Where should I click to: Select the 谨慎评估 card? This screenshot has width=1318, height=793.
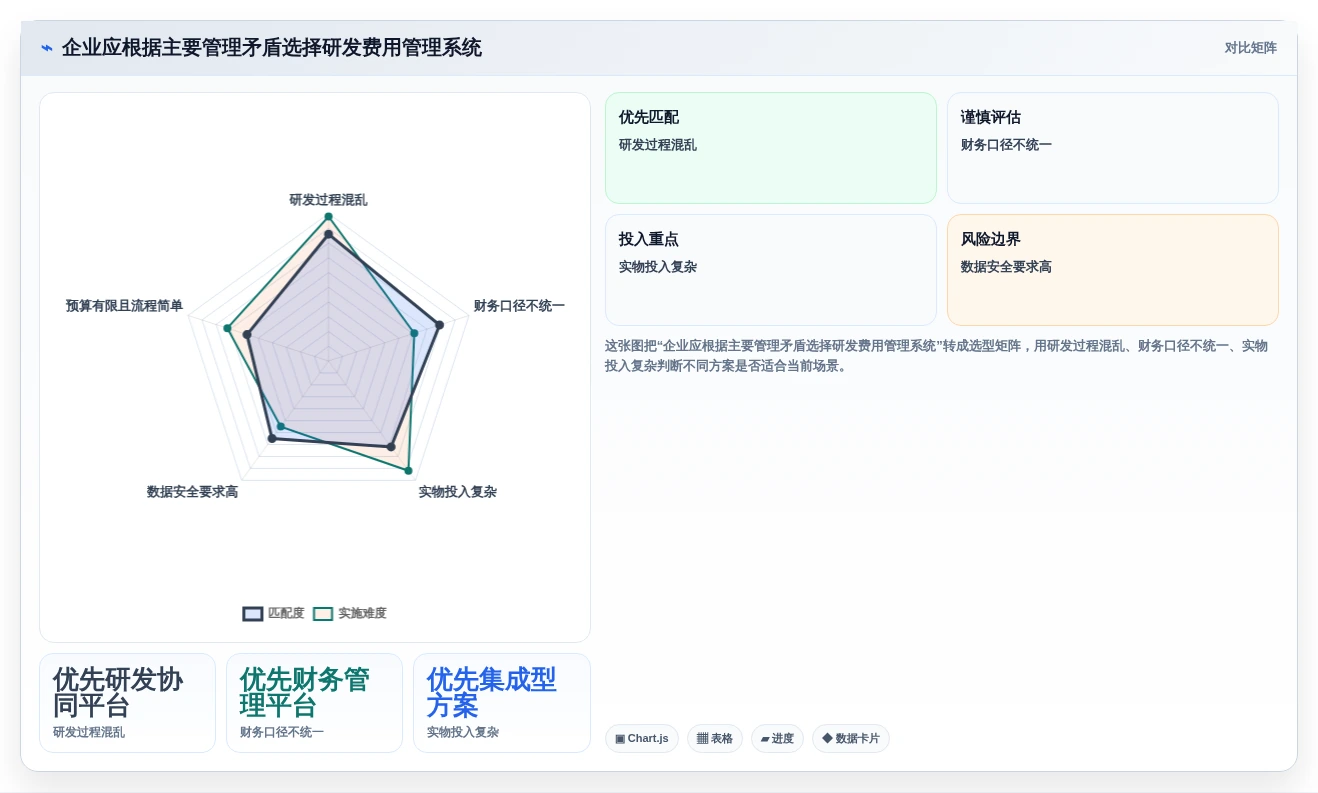[x=1112, y=148]
